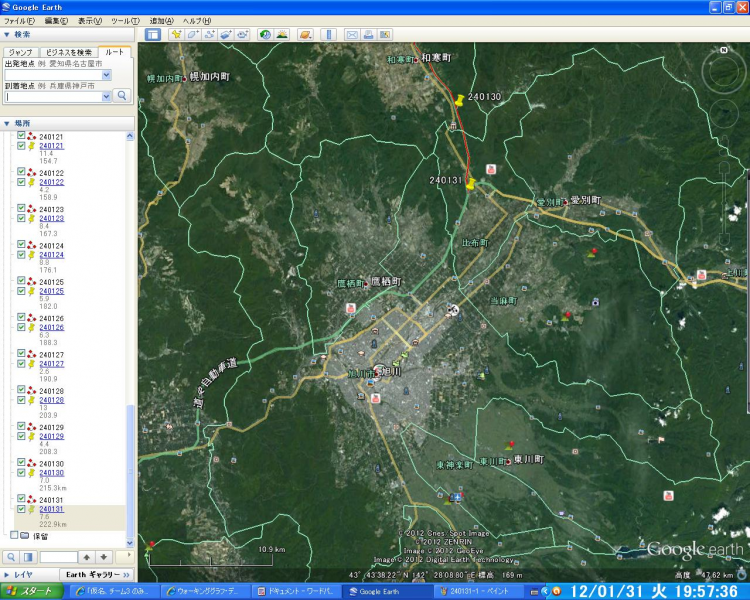Uncheck the 240130 placemark checkbox
750x600 pixels.
click(x=21, y=473)
